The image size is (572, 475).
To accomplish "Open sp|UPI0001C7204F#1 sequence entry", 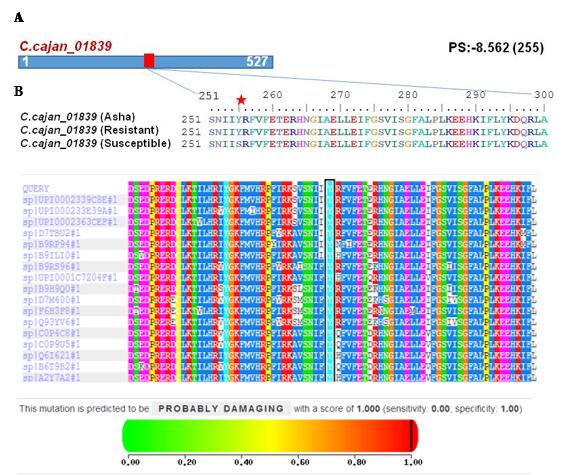I will click(70, 278).
